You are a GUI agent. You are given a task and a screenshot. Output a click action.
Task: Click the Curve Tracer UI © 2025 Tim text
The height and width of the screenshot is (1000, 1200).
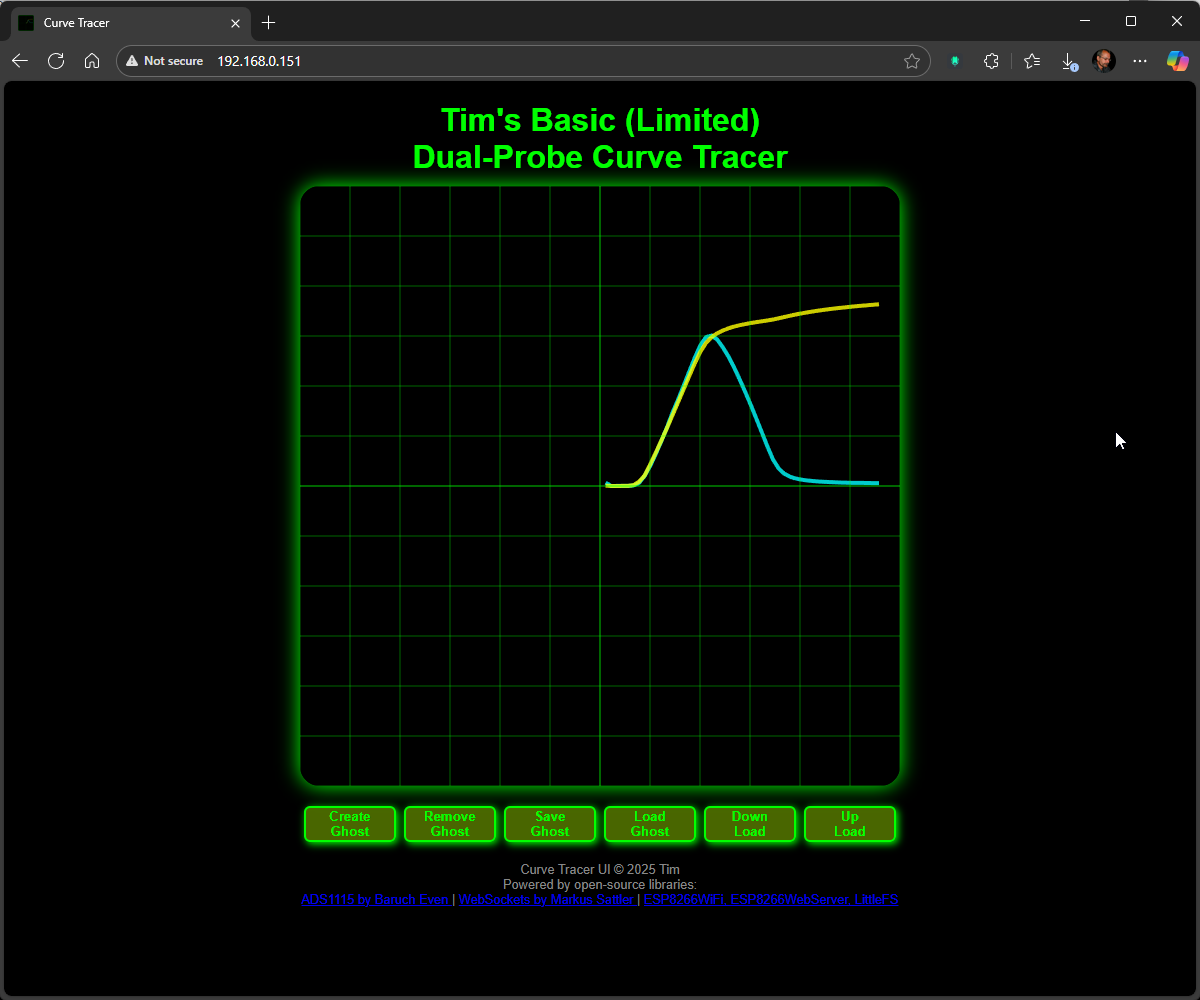600,870
